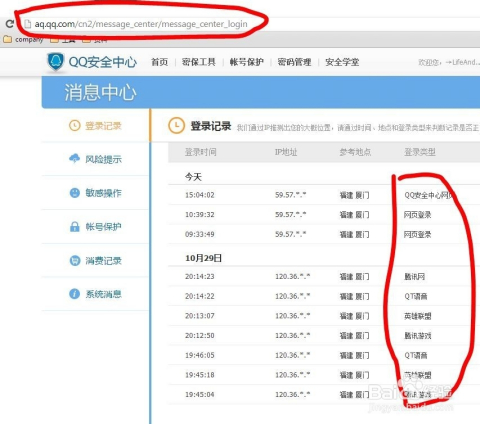Screen dimensions: 480x424
Task: Click the QQ安全中心网页 login type entry
Action: click(429, 195)
